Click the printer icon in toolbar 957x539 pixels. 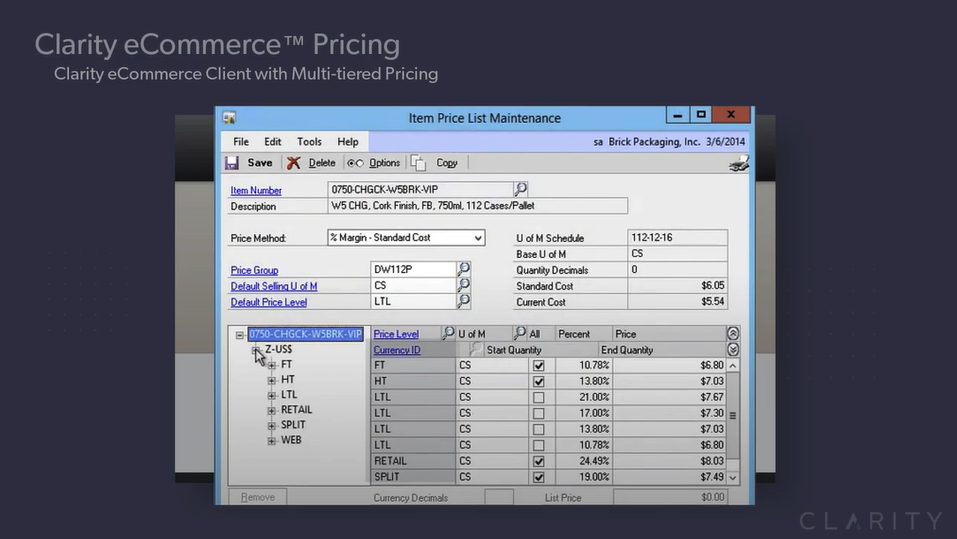pos(739,164)
